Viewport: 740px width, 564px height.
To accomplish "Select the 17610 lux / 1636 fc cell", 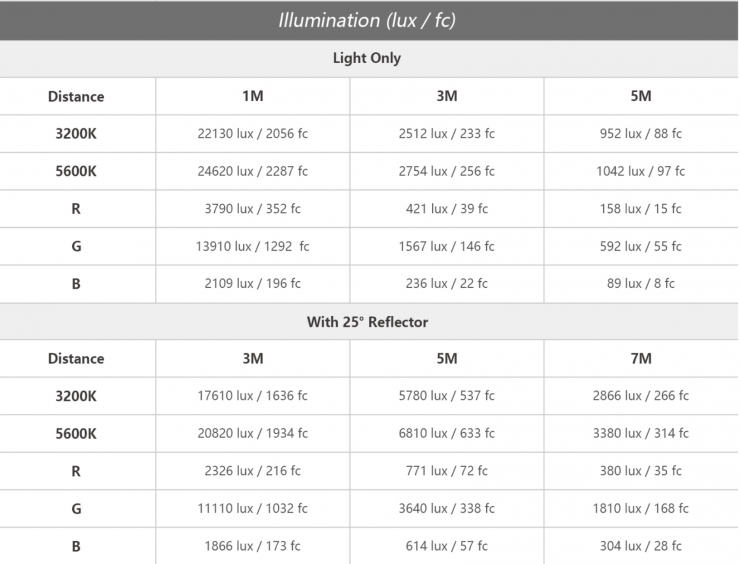I will [253, 395].
